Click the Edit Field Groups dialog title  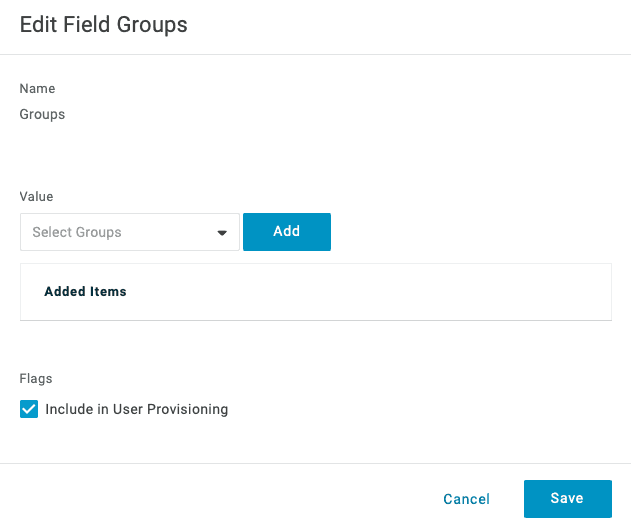103,25
